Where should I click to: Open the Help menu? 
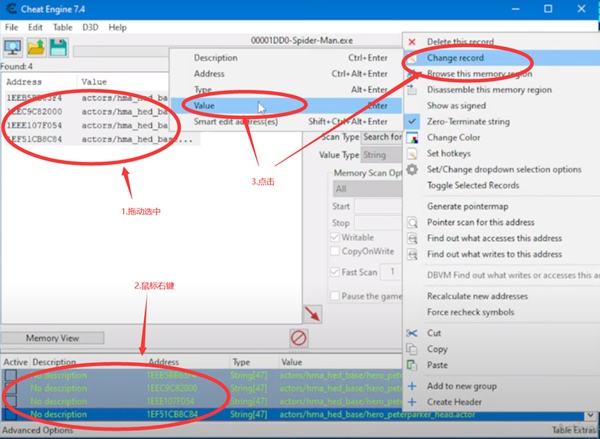[x=117, y=27]
